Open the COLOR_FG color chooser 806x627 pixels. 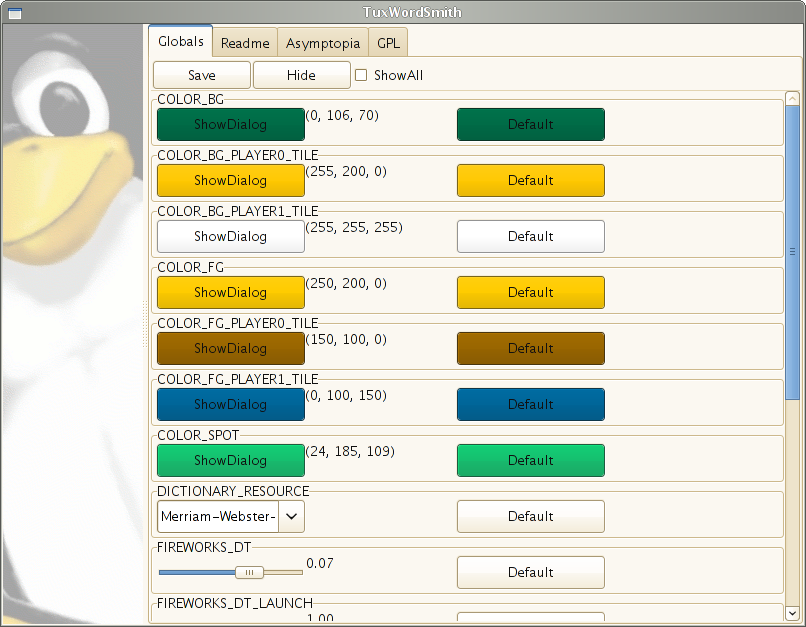pyautogui.click(x=230, y=292)
